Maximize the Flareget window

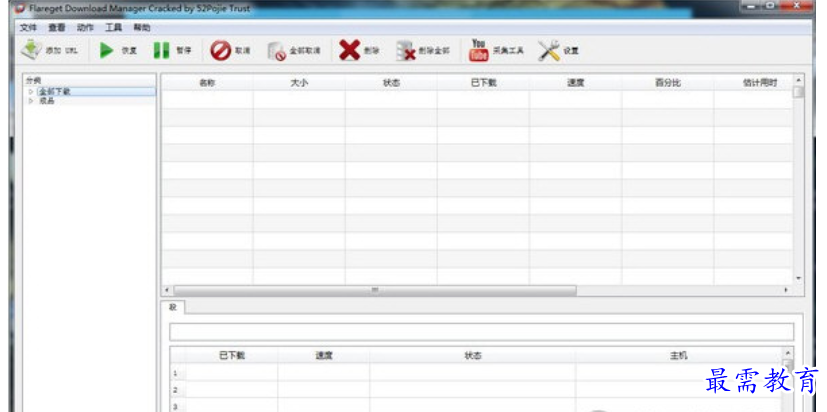point(770,5)
